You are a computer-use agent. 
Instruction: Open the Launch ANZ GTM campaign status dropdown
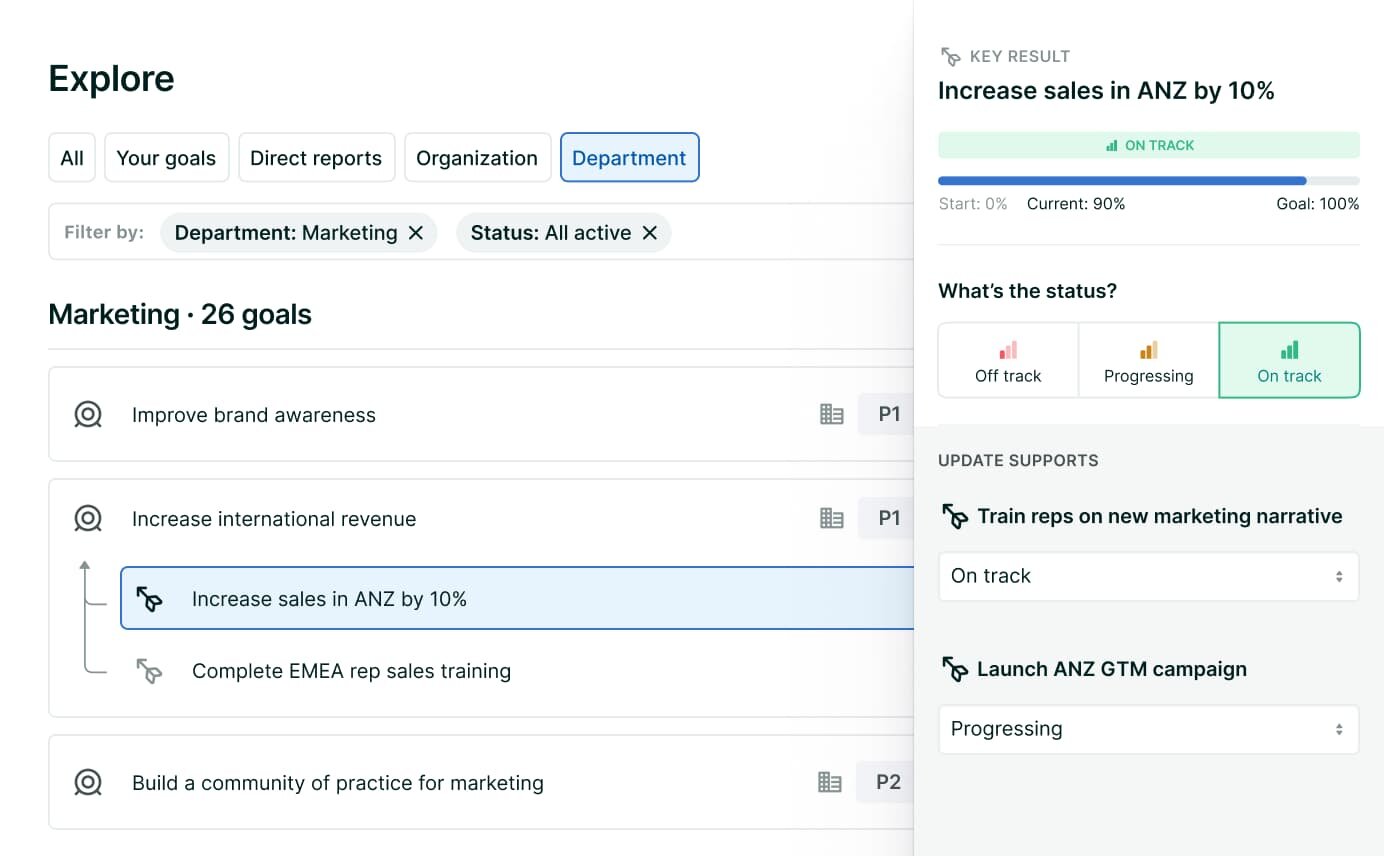pyautogui.click(x=1148, y=730)
